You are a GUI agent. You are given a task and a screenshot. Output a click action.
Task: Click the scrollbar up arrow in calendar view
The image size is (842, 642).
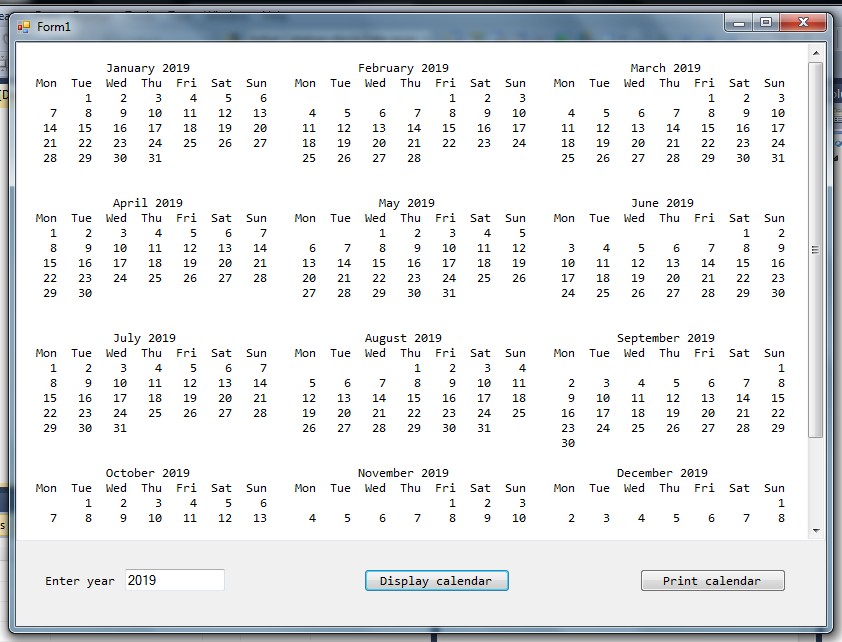[x=816, y=53]
